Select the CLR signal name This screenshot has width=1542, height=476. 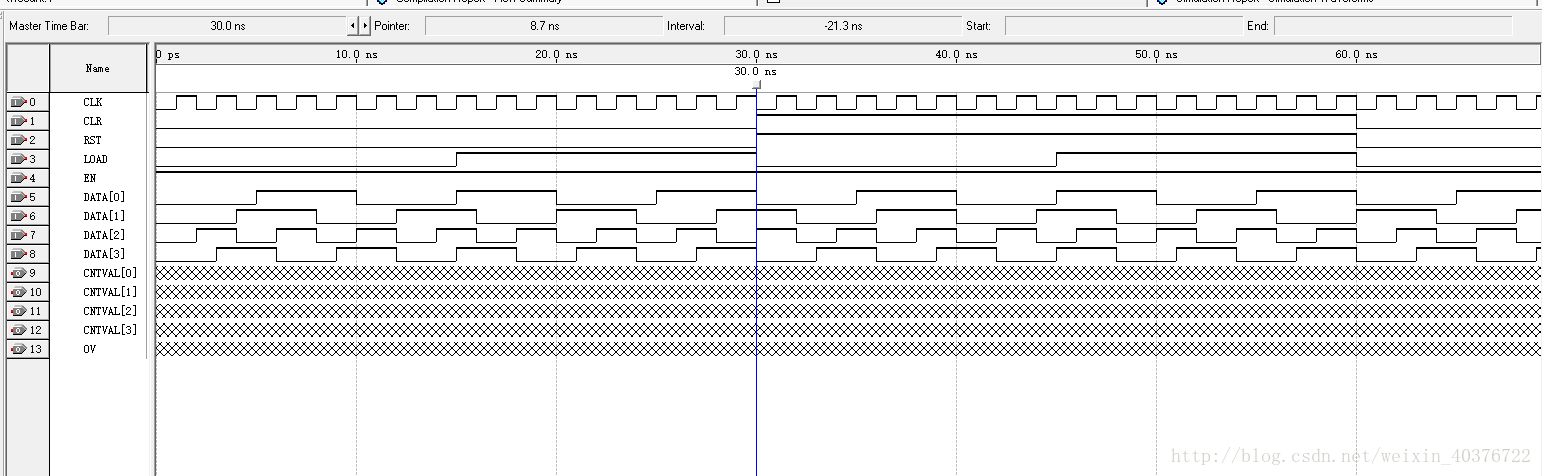tap(93, 121)
